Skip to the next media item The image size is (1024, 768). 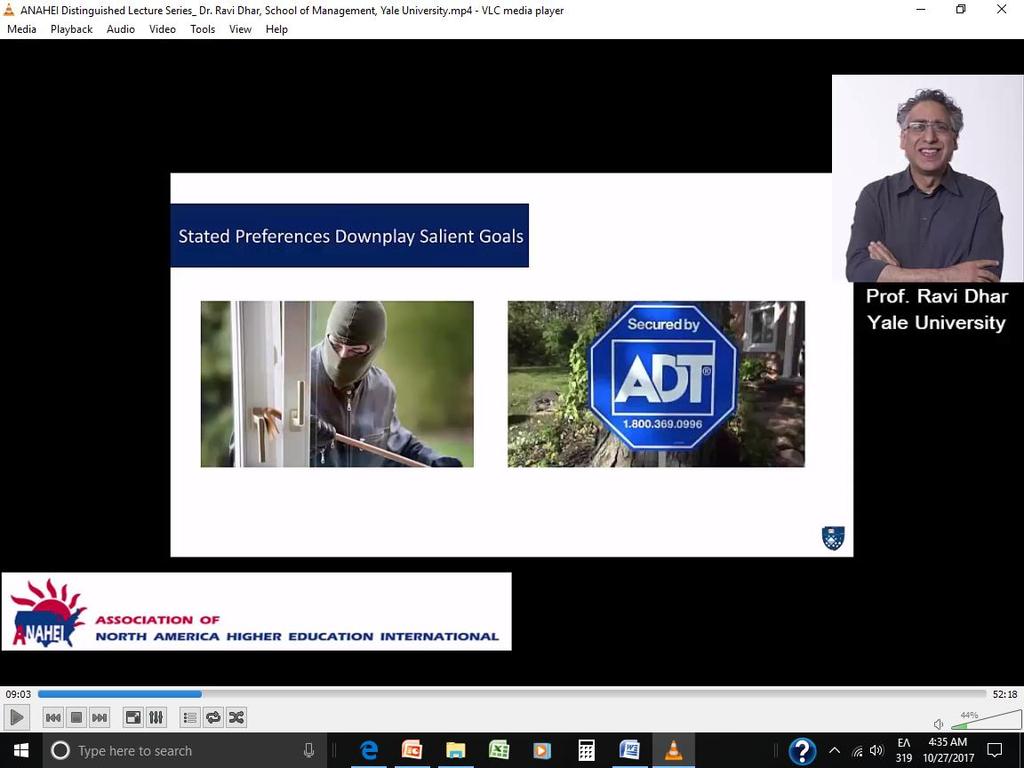[x=99, y=718]
